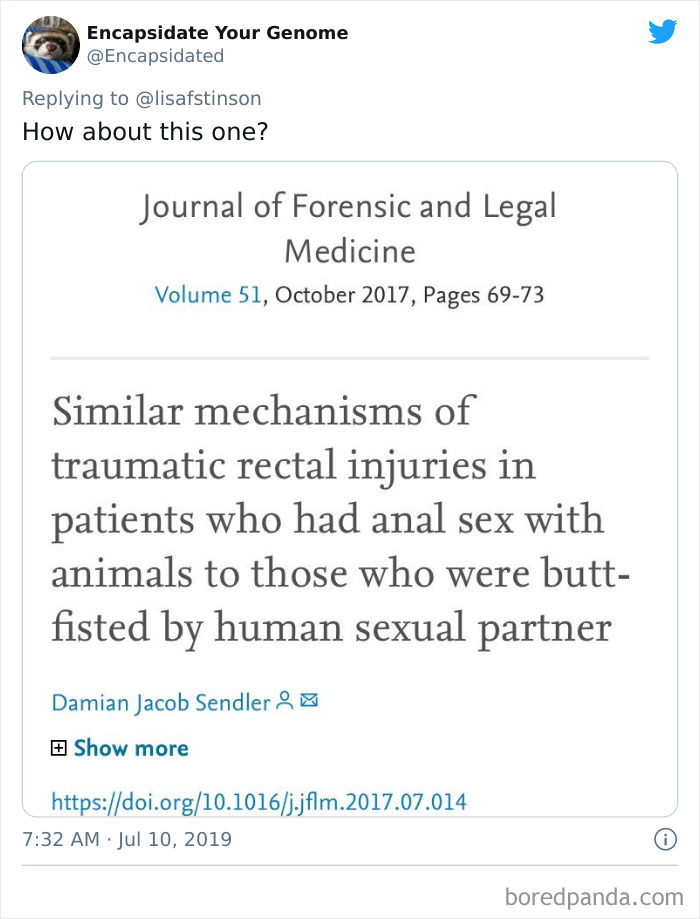Screen dimensions: 700x919
Task: Open the @lisafstinson mention
Action: tap(194, 98)
